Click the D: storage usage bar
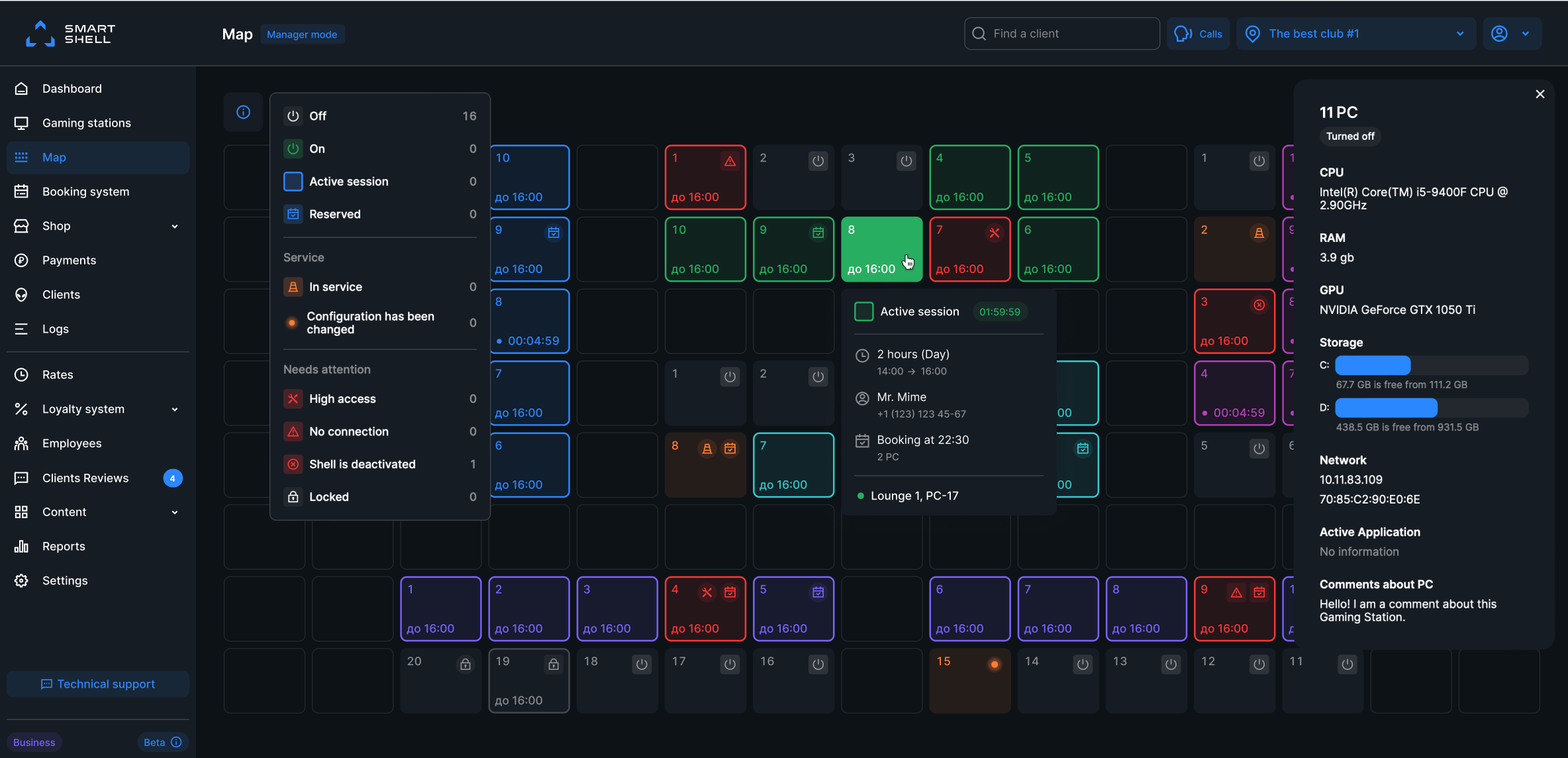This screenshot has height=758, width=1568. point(1432,407)
